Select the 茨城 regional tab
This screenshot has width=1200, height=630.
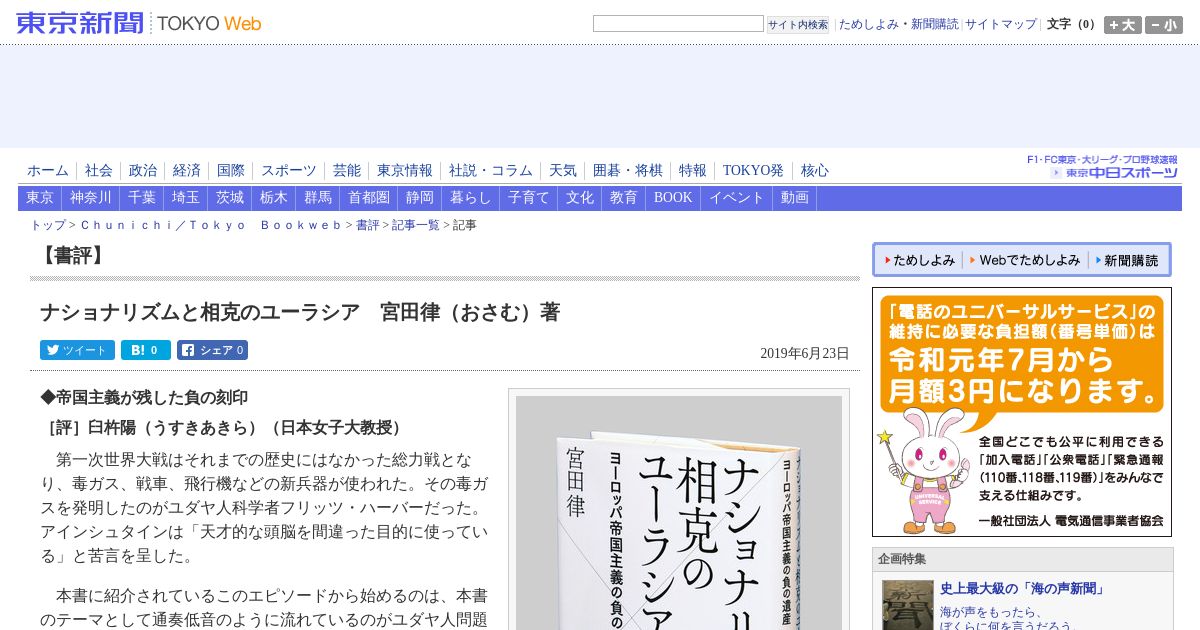[x=230, y=198]
